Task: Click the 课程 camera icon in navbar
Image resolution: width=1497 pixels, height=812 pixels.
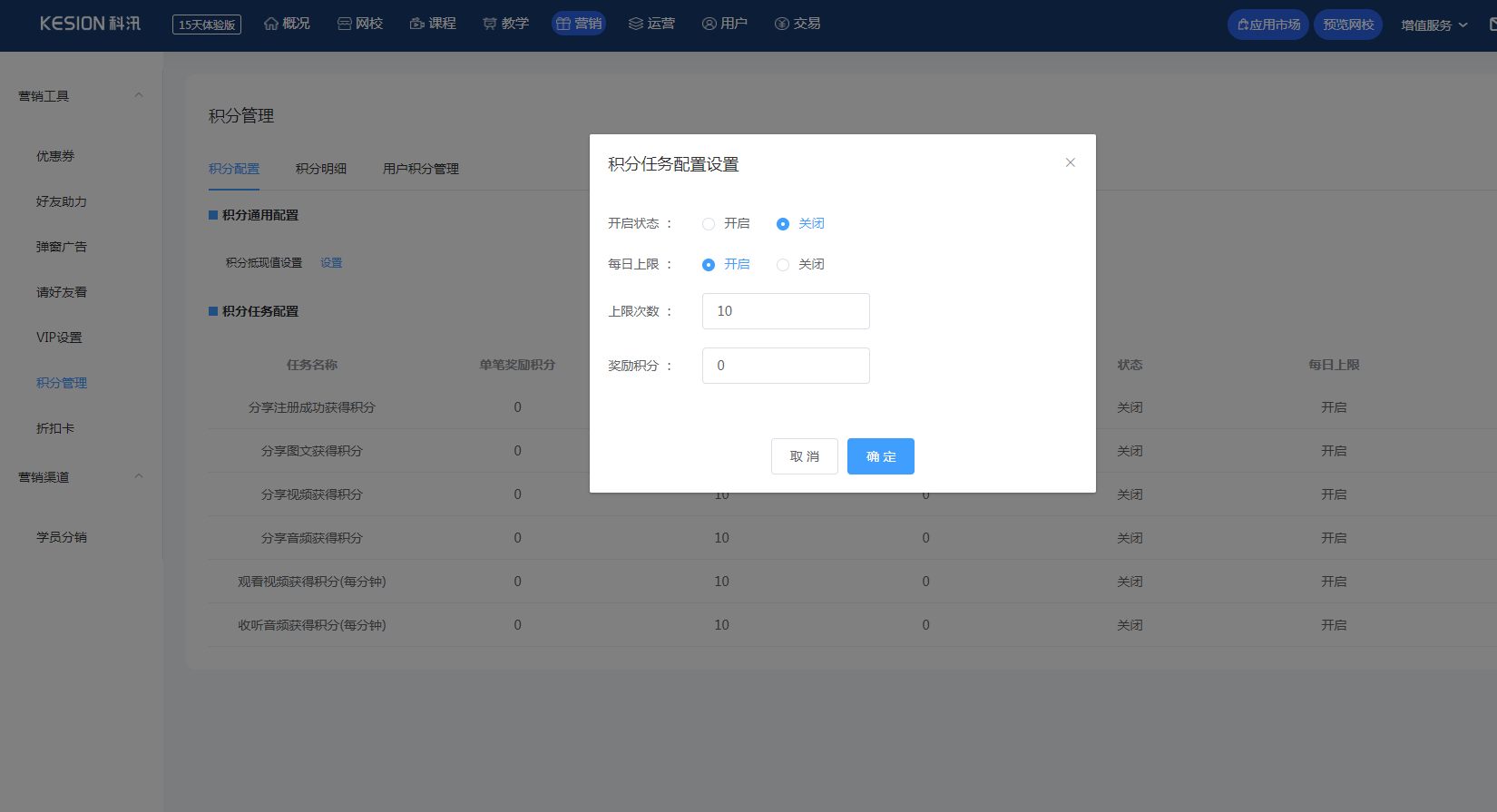Action: pos(417,24)
